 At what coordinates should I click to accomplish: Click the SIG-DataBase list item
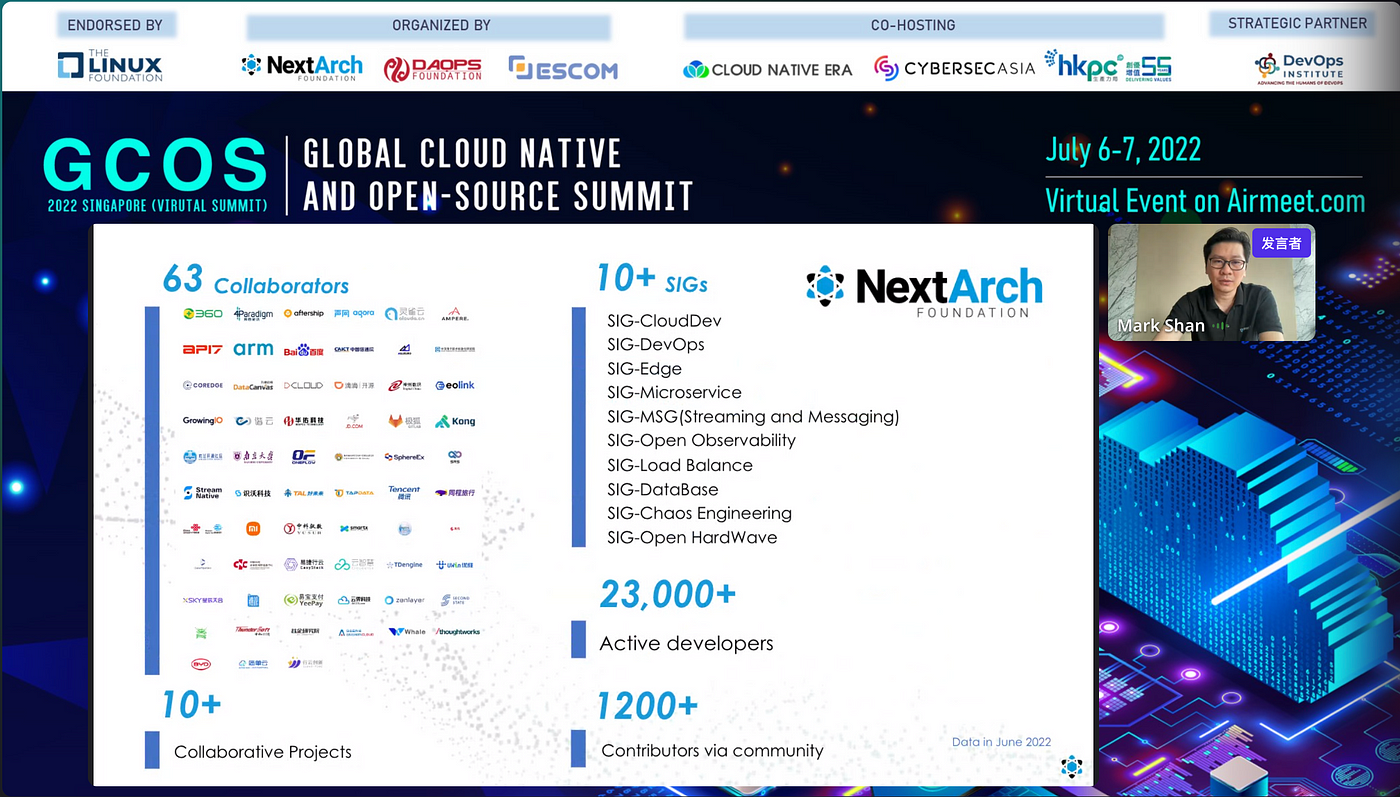(662, 489)
